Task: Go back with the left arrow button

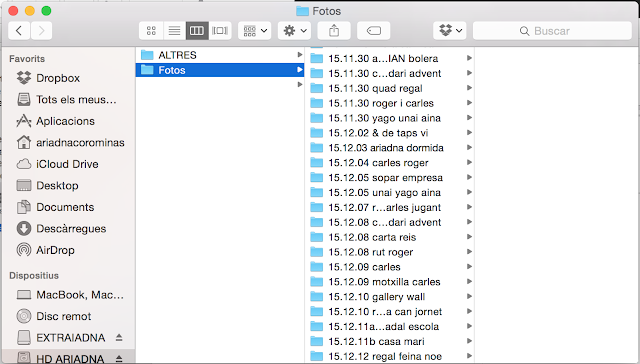Action: pyautogui.click(x=19, y=31)
